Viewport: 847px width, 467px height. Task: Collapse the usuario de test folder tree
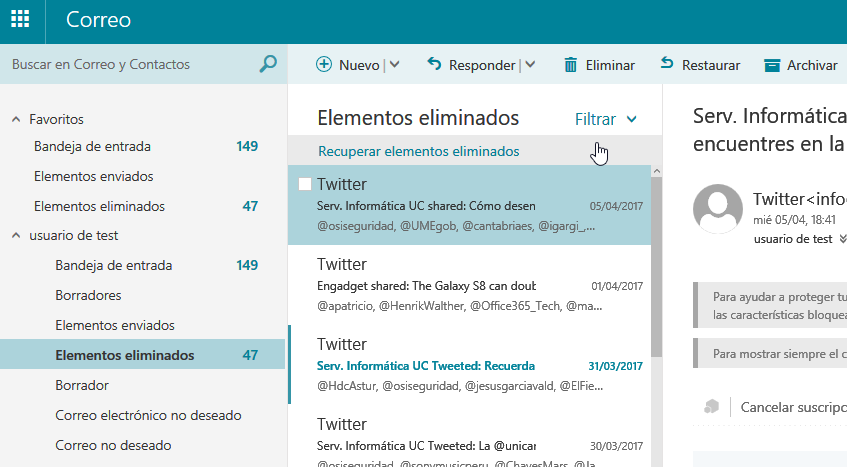click(x=16, y=235)
